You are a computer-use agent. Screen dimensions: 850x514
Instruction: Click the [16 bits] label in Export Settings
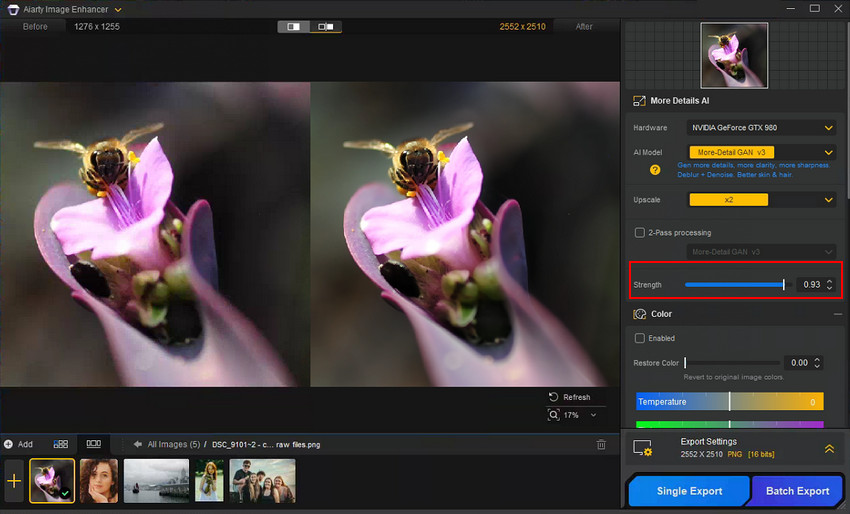pyautogui.click(x=761, y=454)
